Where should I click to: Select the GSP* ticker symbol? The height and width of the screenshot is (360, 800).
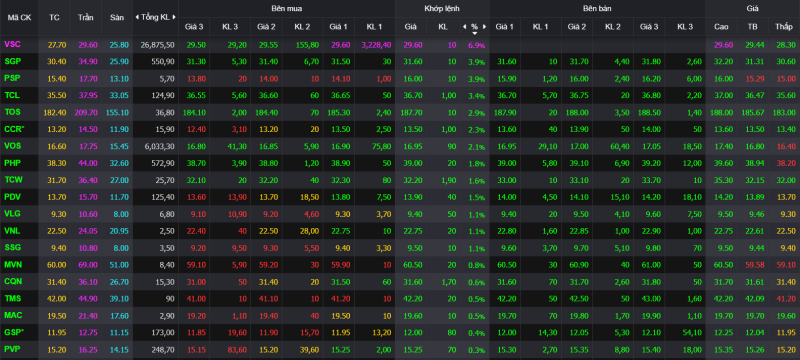13,332
